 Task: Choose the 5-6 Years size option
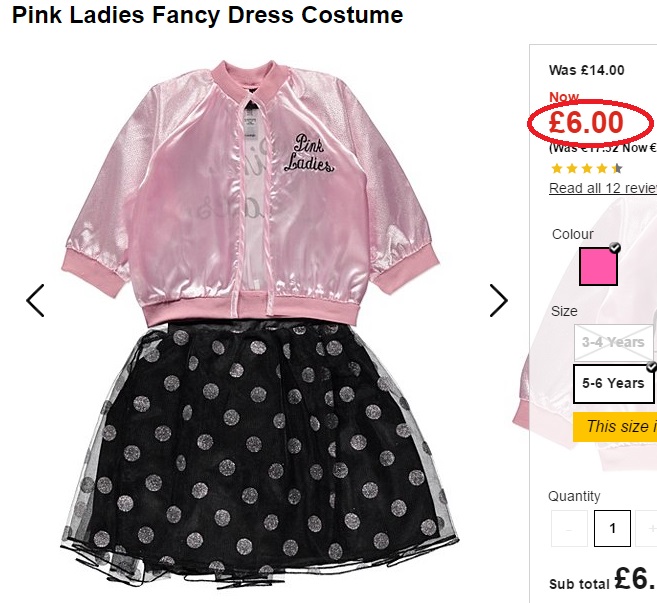(613, 383)
